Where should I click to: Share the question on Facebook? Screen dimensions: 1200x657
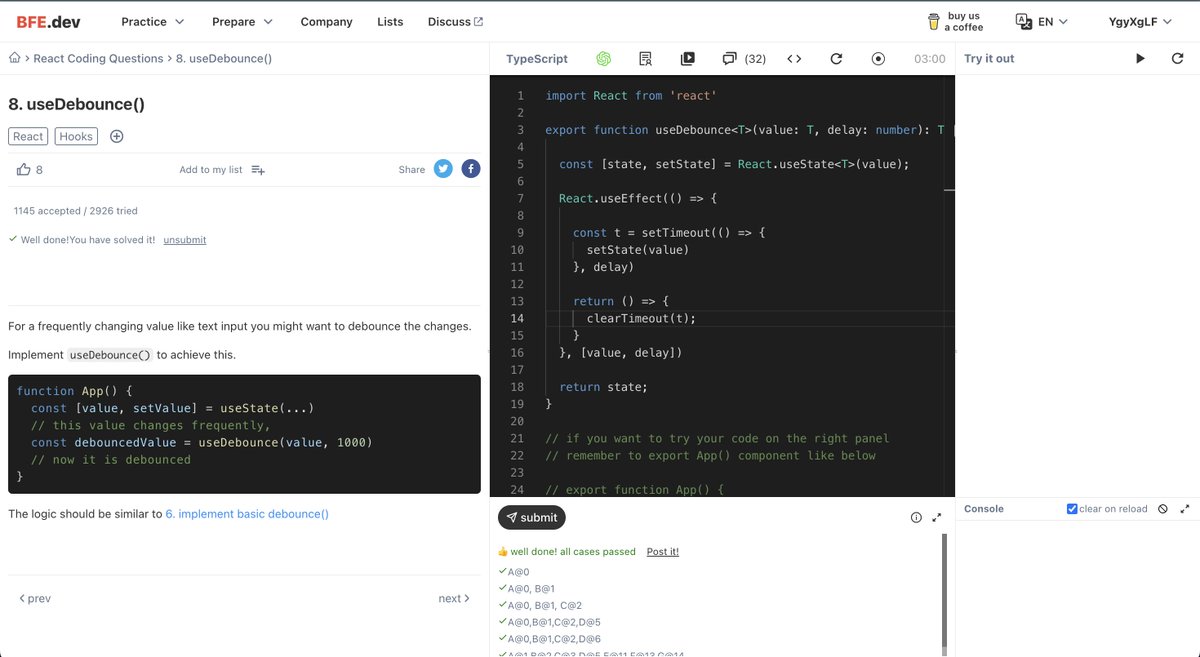click(470, 168)
